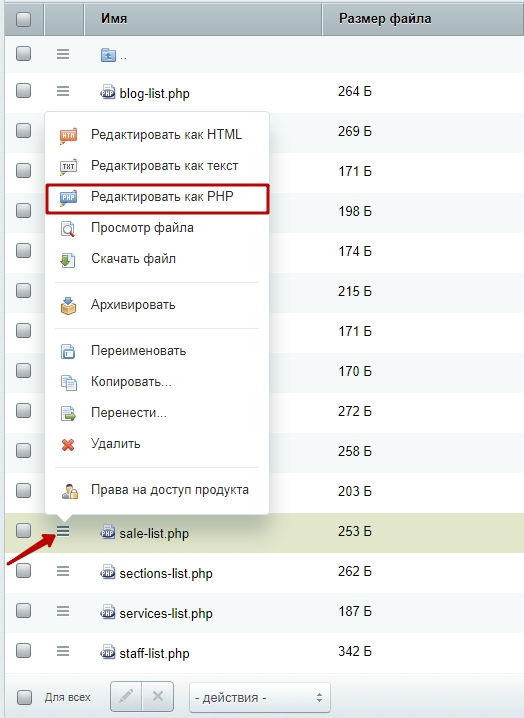The width and height of the screenshot is (524, 718).
Task: Check the 'Для всех' checkbox
Action: (24, 697)
